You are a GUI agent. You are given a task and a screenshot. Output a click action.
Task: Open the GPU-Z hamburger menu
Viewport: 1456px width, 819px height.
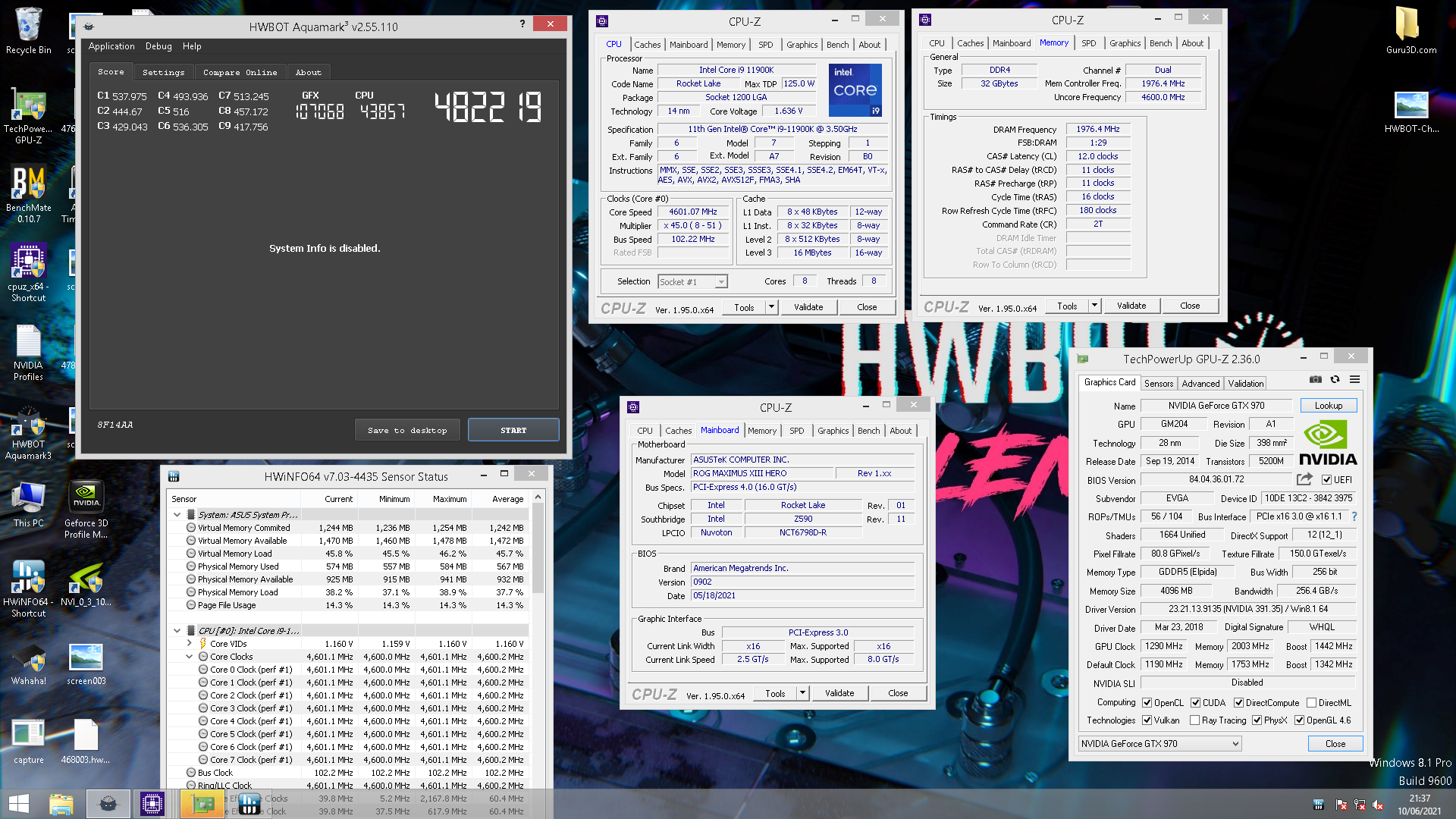pos(1354,380)
